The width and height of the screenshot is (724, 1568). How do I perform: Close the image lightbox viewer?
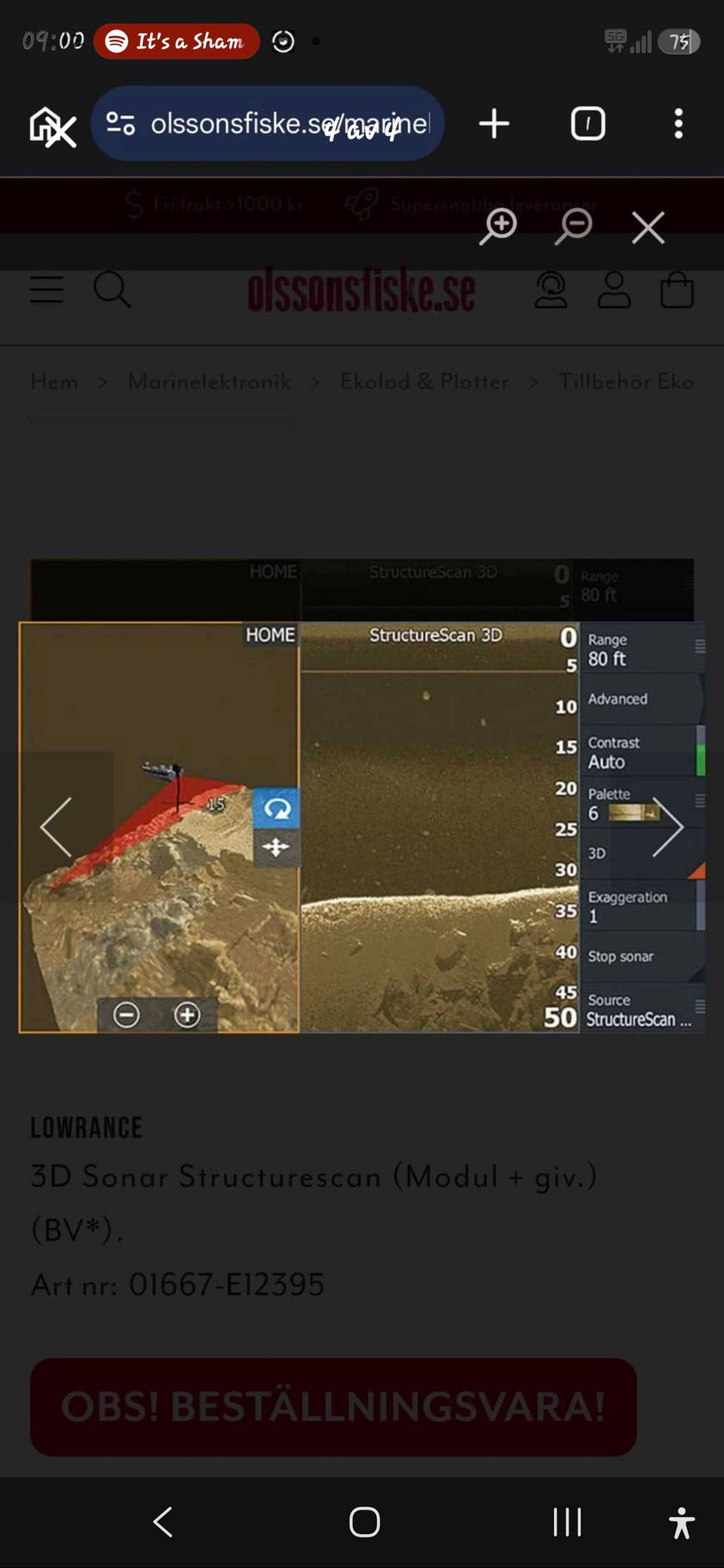(x=648, y=227)
